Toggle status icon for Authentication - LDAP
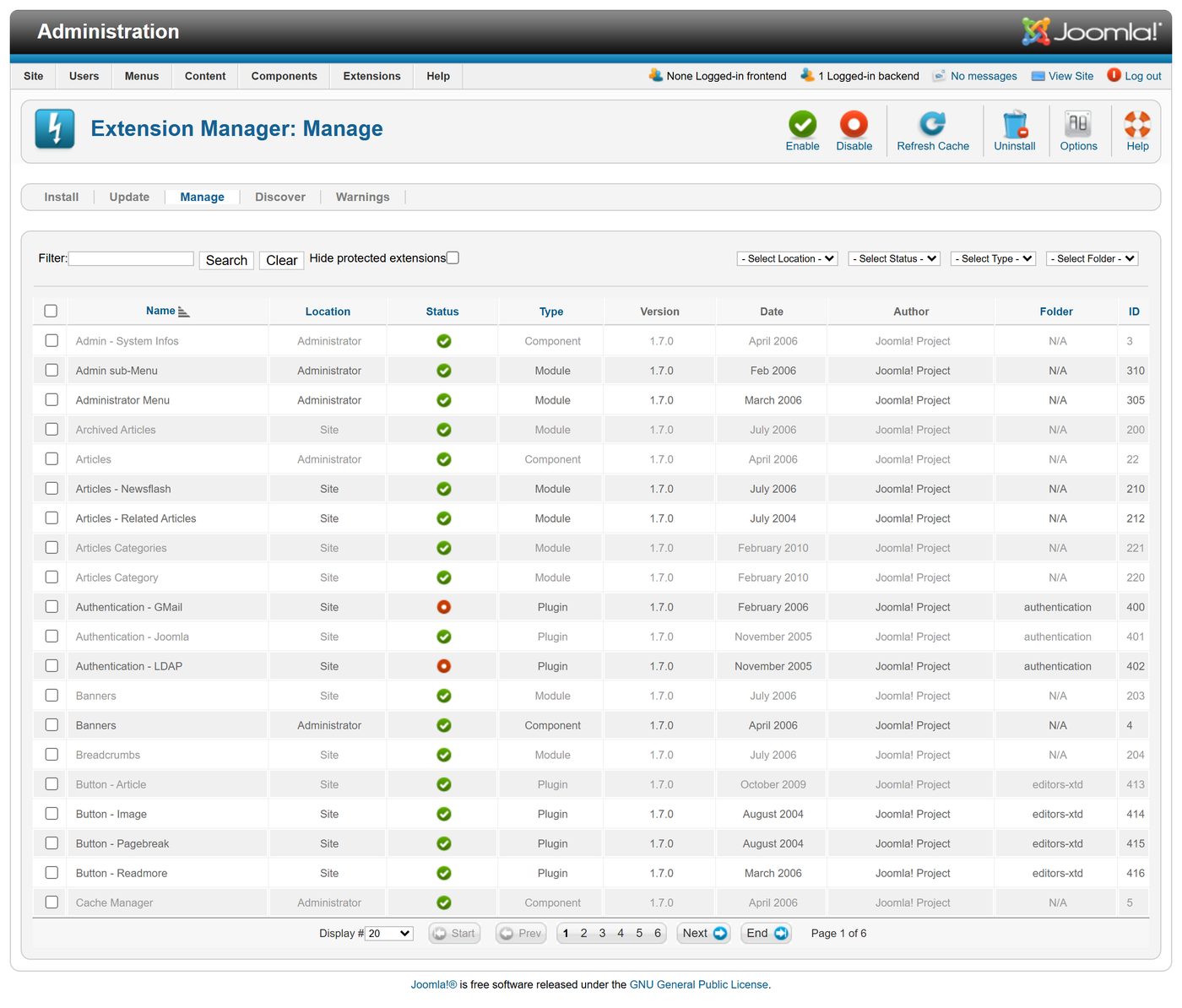This screenshot has width=1182, height=1008. pos(443,666)
